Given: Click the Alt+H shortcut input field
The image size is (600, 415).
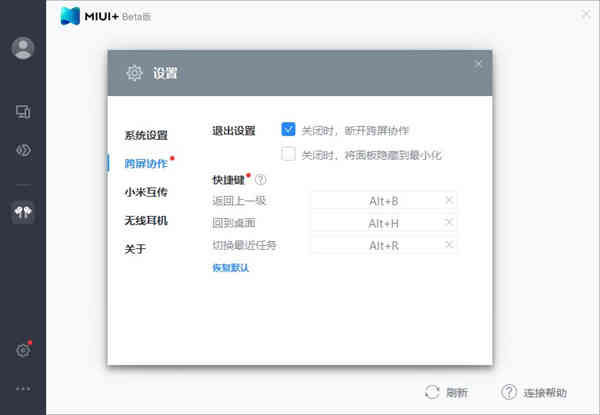Looking at the screenshot, I should pos(383,223).
